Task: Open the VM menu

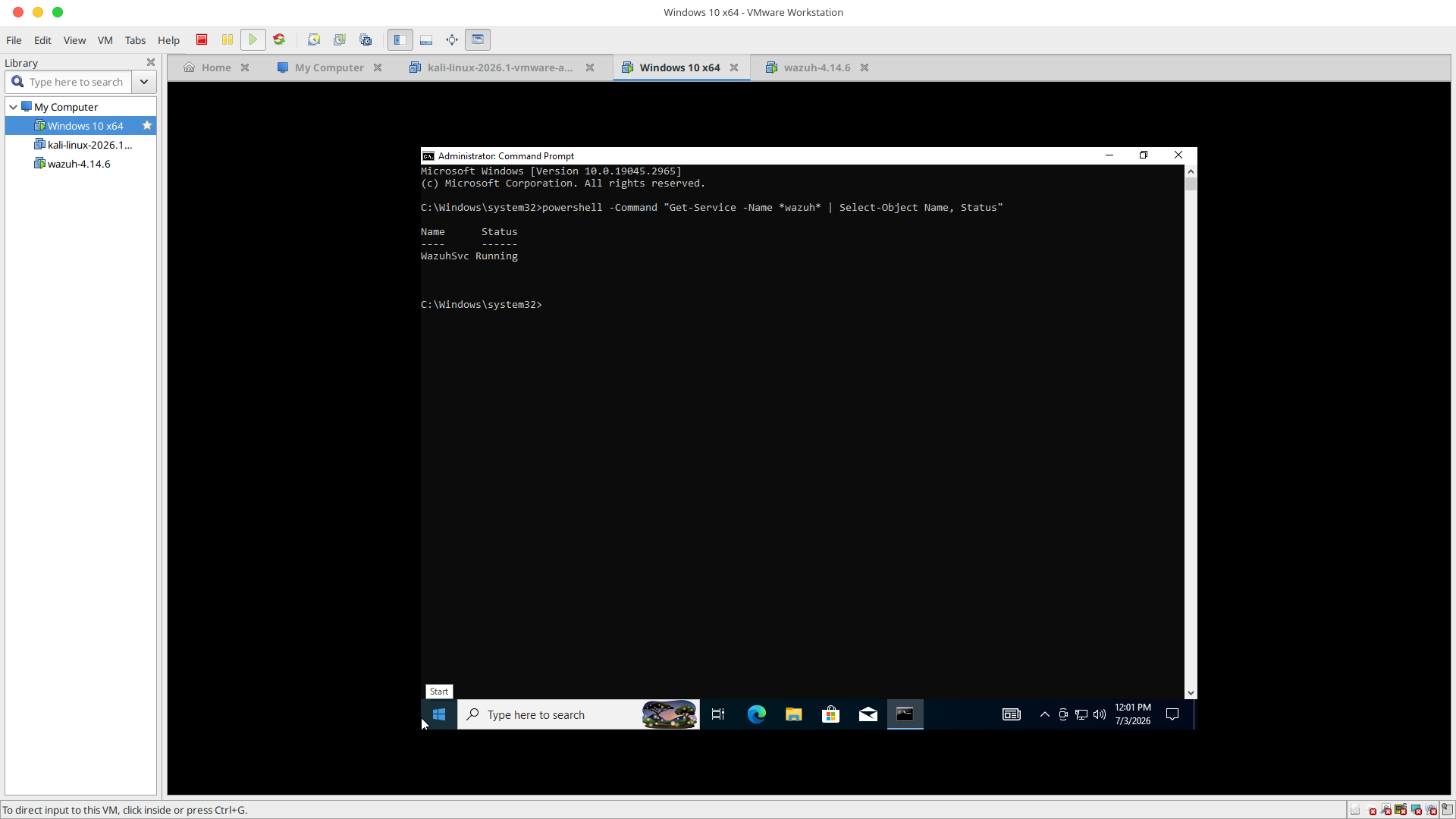Action: pos(105,40)
